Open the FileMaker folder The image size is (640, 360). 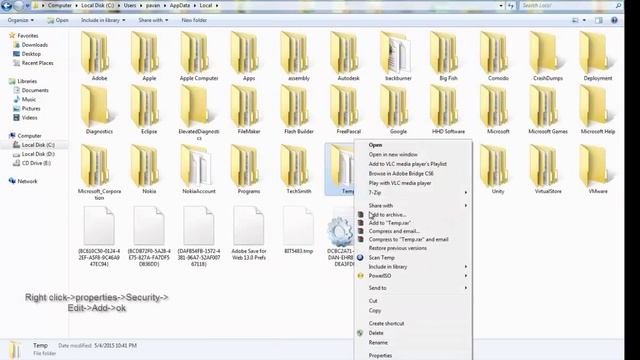249,110
